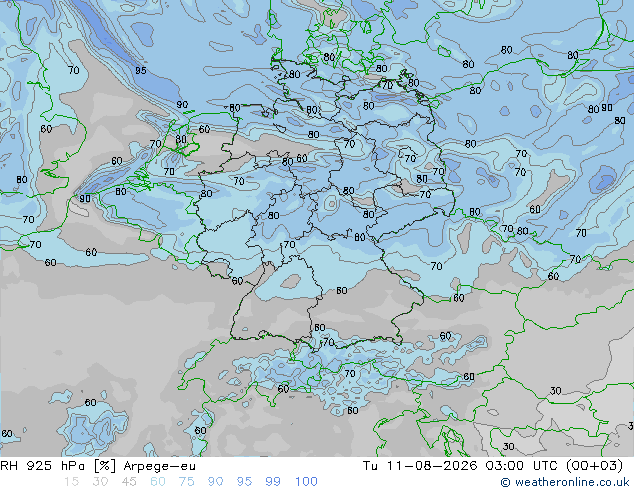Click the 95 contour label on map

coord(140,70)
